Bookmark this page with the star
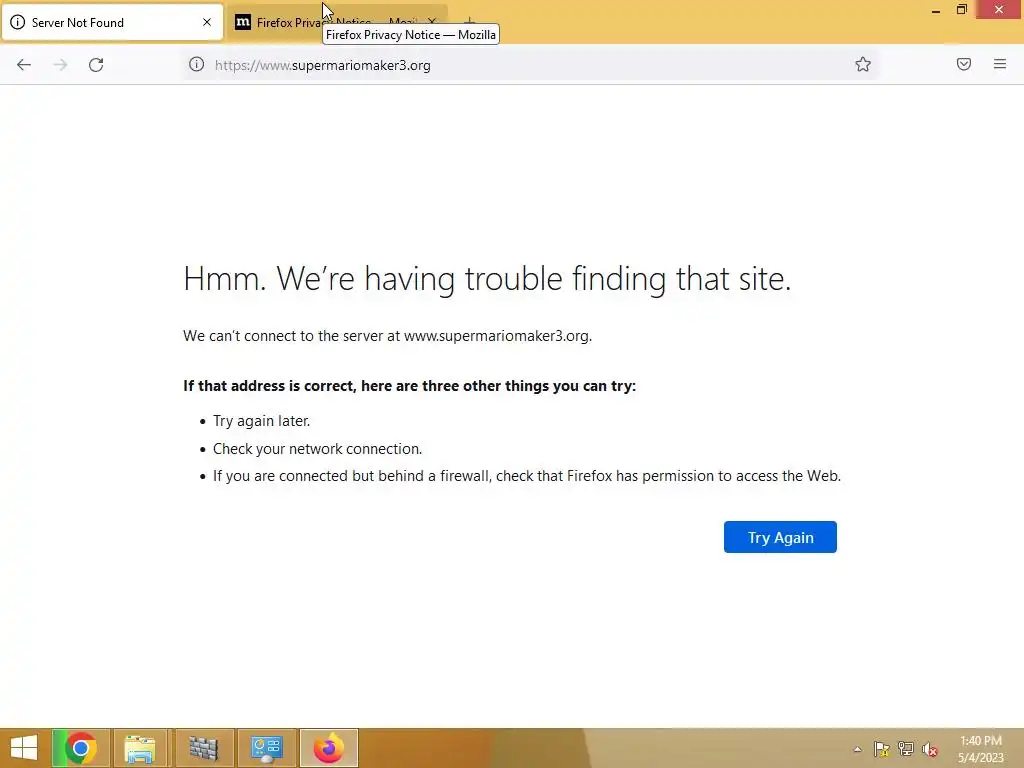Screen dimensions: 1024x768 (863, 64)
